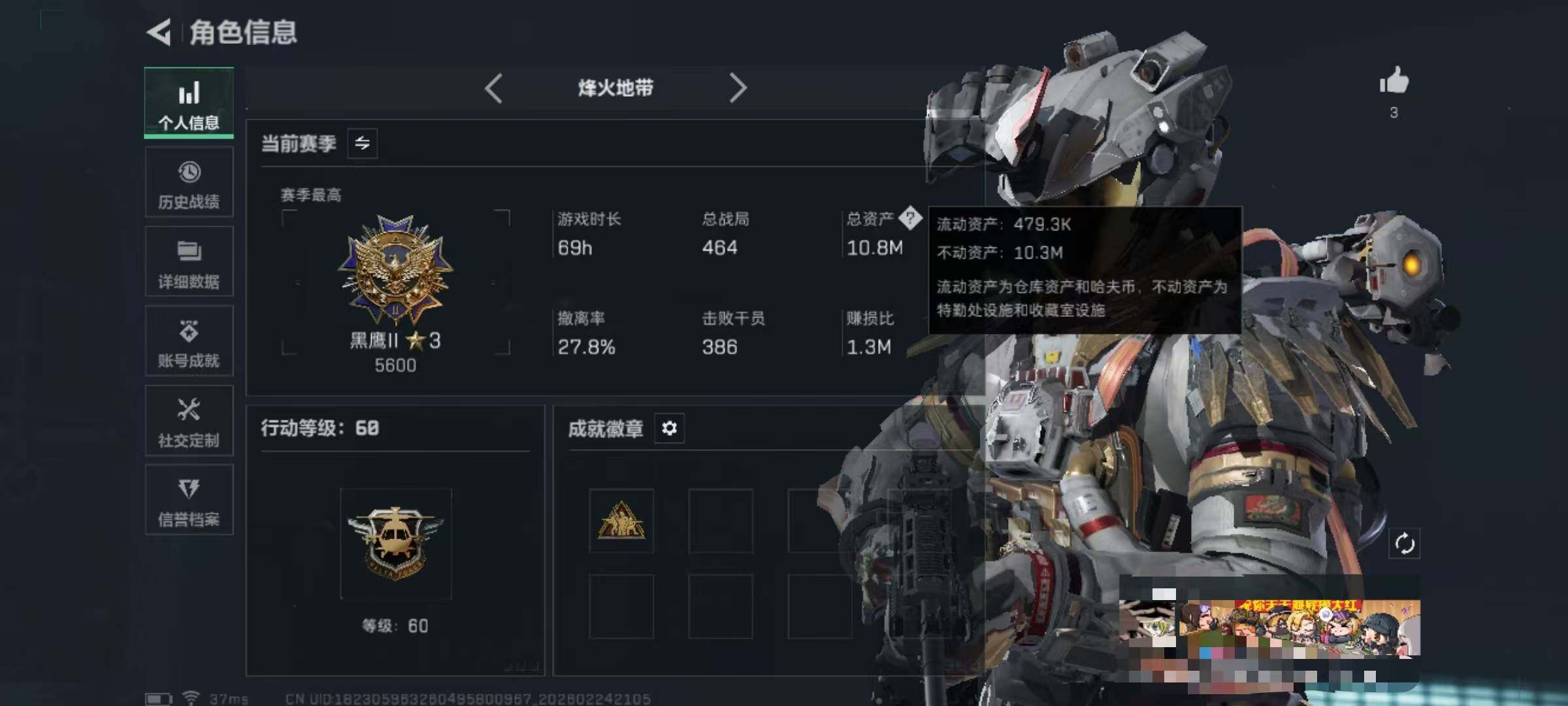Click the 黑鹰II rank medal emblem
The height and width of the screenshot is (706, 1568).
click(x=395, y=270)
